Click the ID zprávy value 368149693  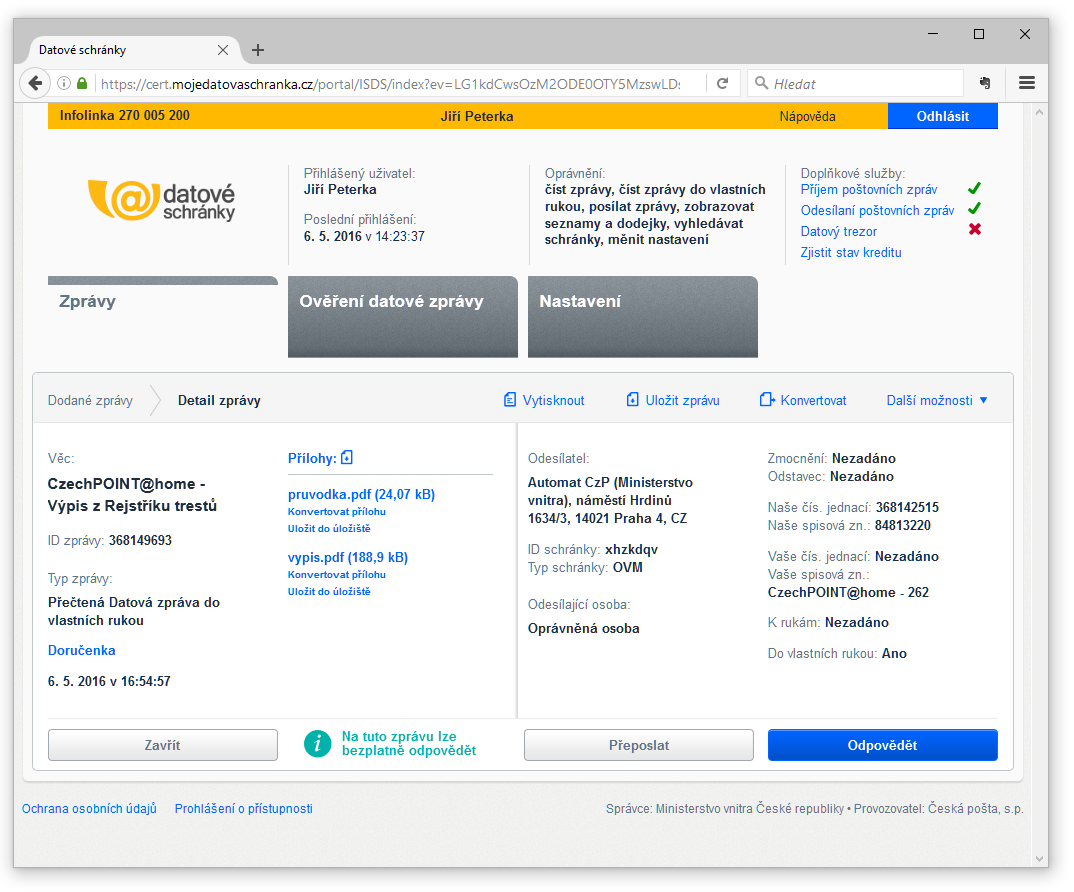(140, 541)
